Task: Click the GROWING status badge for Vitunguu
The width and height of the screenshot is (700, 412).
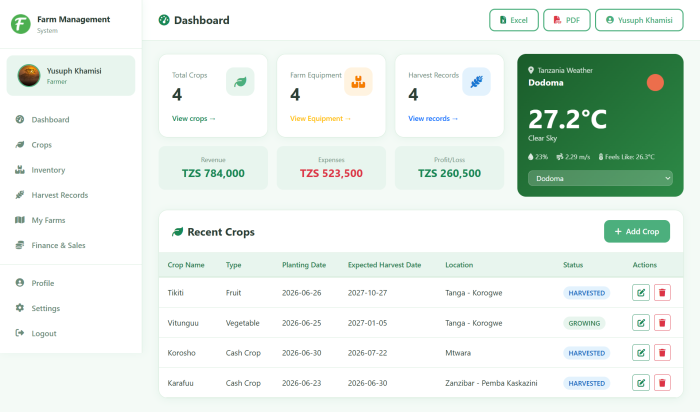Action: tap(584, 323)
